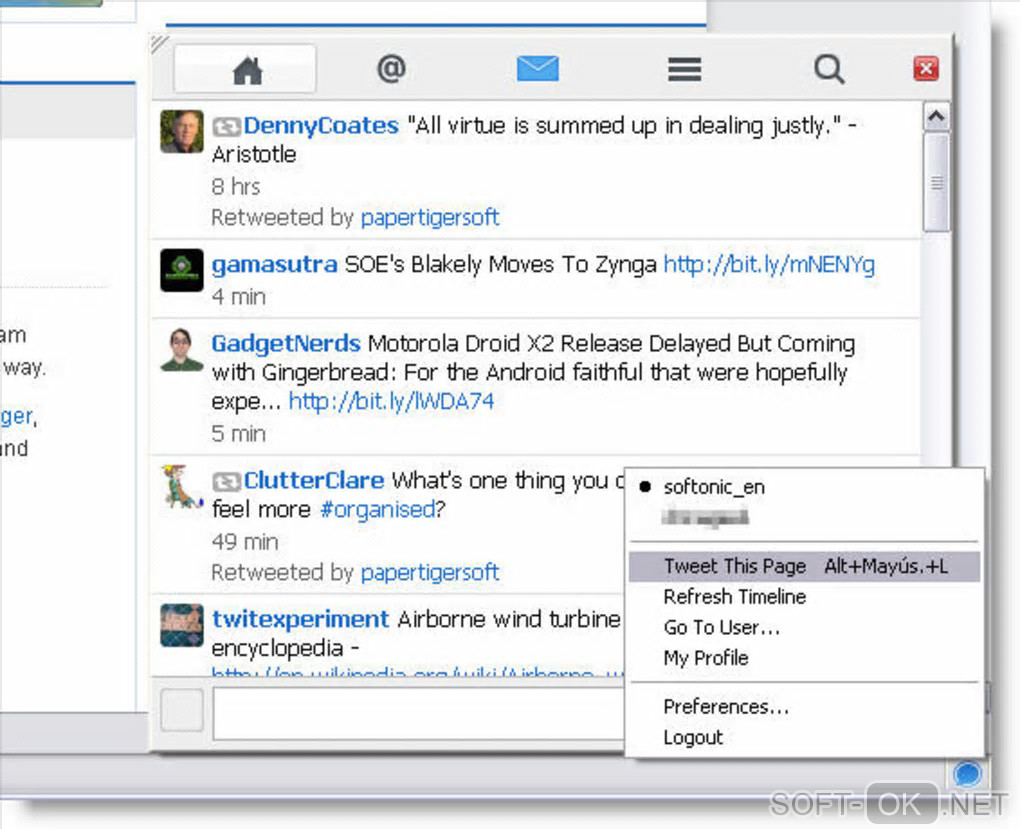The width and height of the screenshot is (1020, 829).
Task: Open direct messages envelope icon
Action: [x=537, y=68]
